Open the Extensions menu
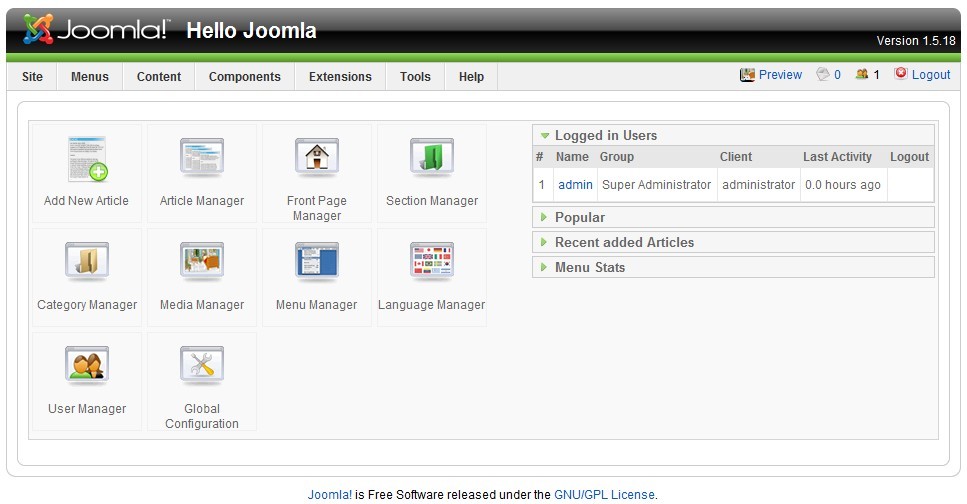967x504 pixels. (340, 76)
